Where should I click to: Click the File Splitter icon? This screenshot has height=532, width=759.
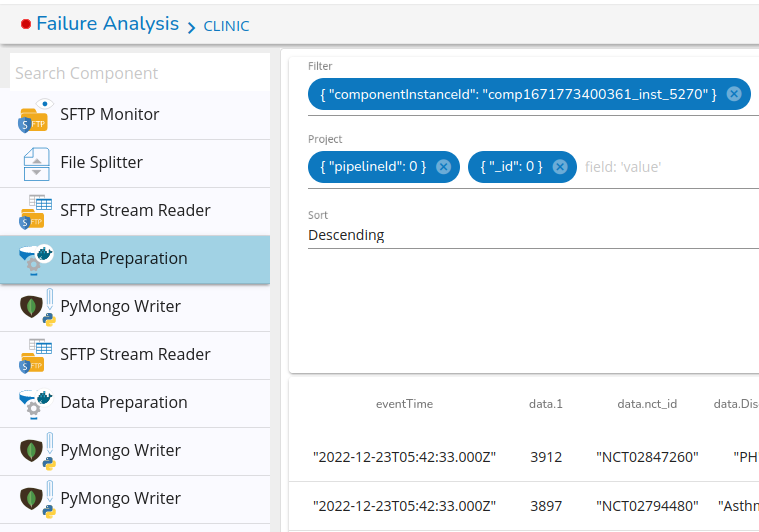click(35, 163)
